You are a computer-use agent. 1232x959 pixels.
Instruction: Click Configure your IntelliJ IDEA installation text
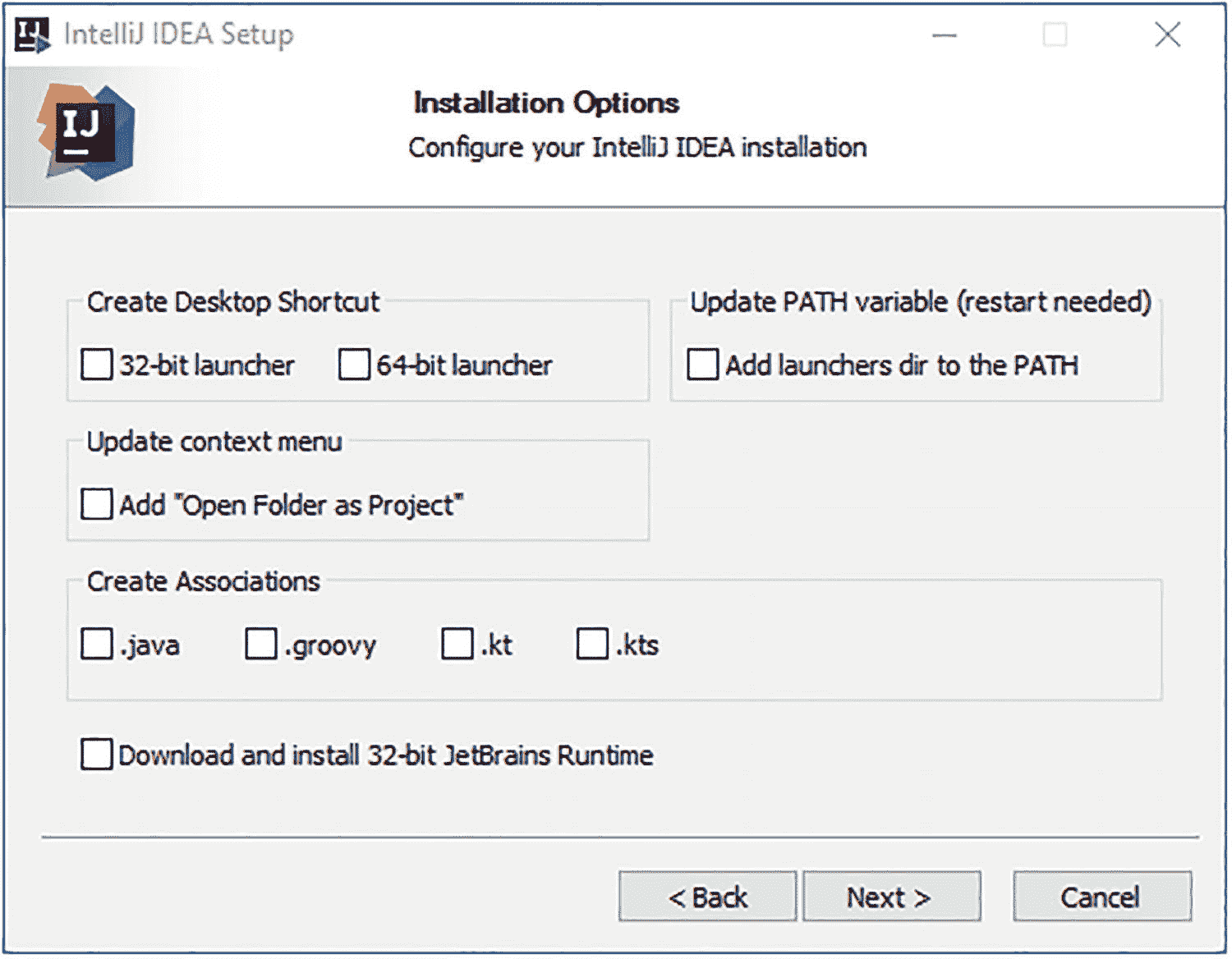(x=637, y=148)
